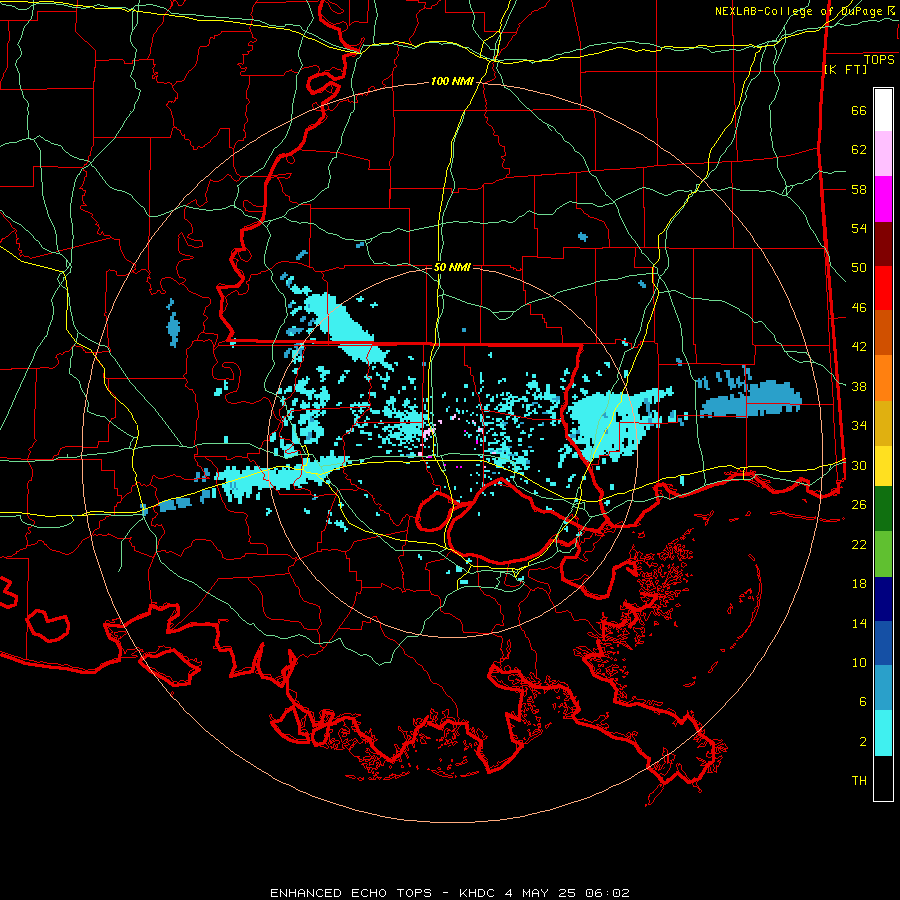Screen dimensions: 900x900
Task: Click the legend value 66
Action: click(x=859, y=110)
